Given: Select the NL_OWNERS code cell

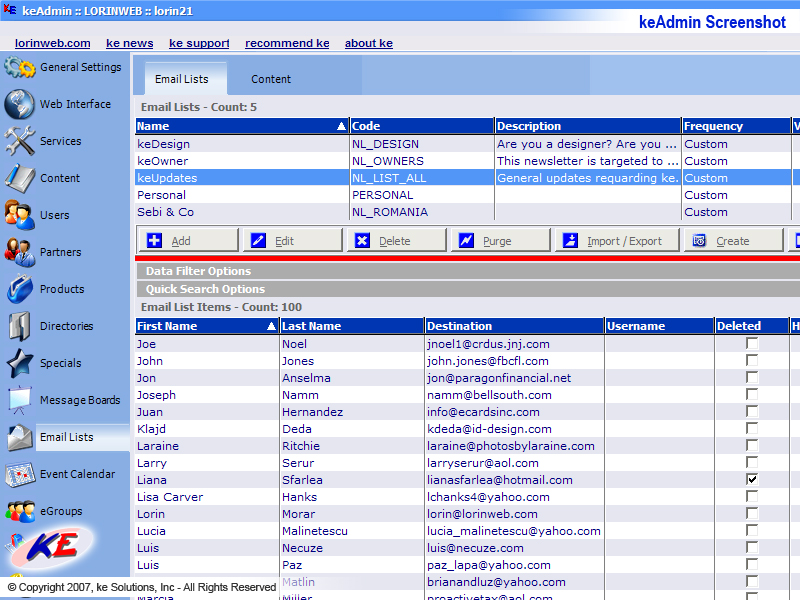Looking at the screenshot, I should pyautogui.click(x=422, y=161).
